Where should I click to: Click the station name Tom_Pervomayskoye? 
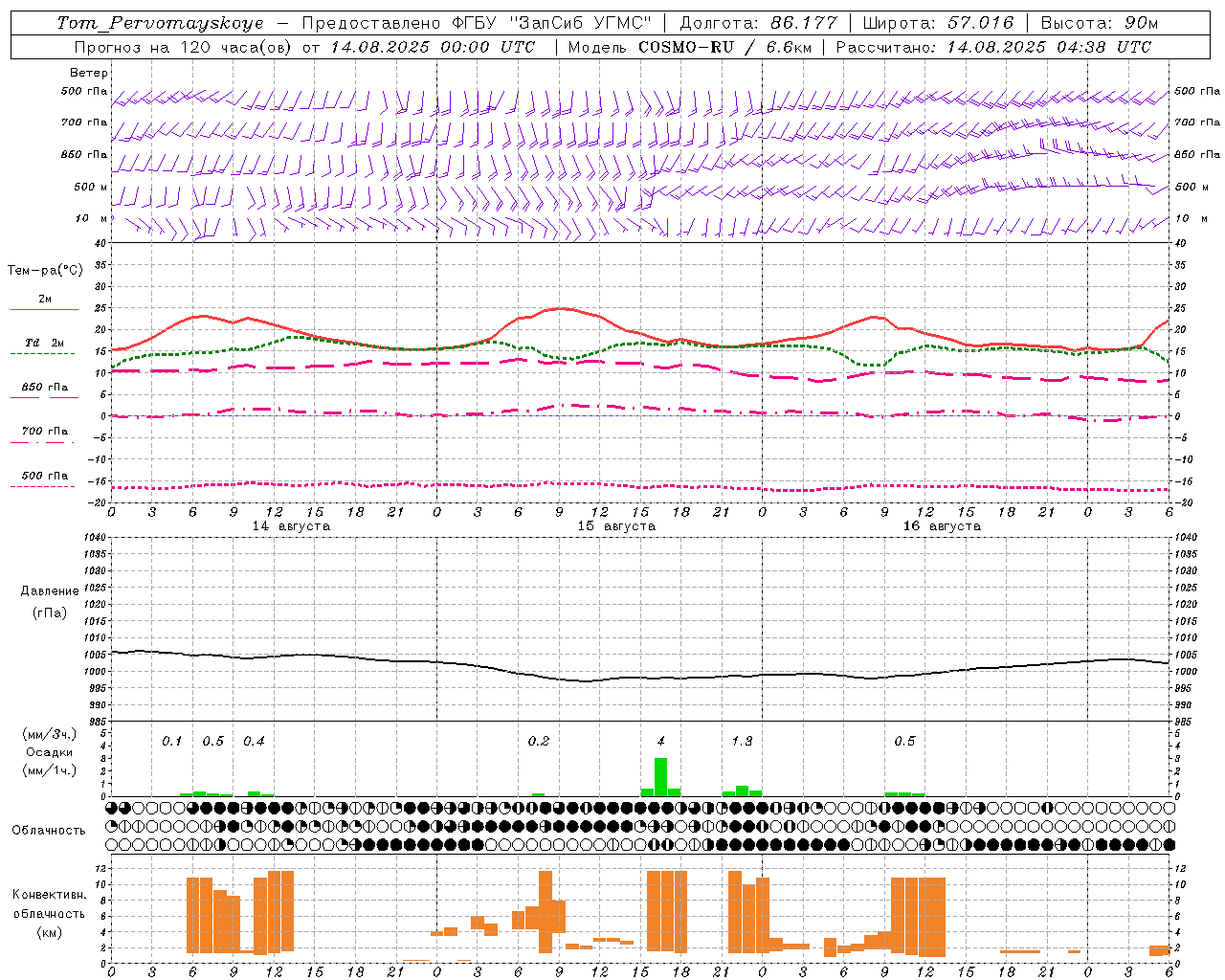(160, 23)
